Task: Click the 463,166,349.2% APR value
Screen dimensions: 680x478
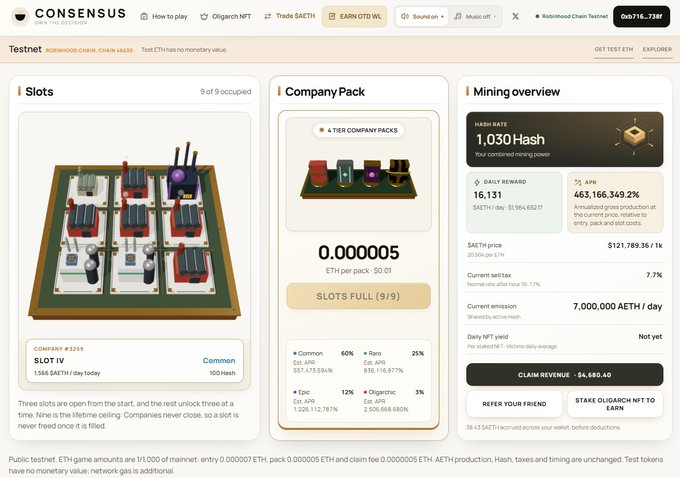Action: pos(606,195)
